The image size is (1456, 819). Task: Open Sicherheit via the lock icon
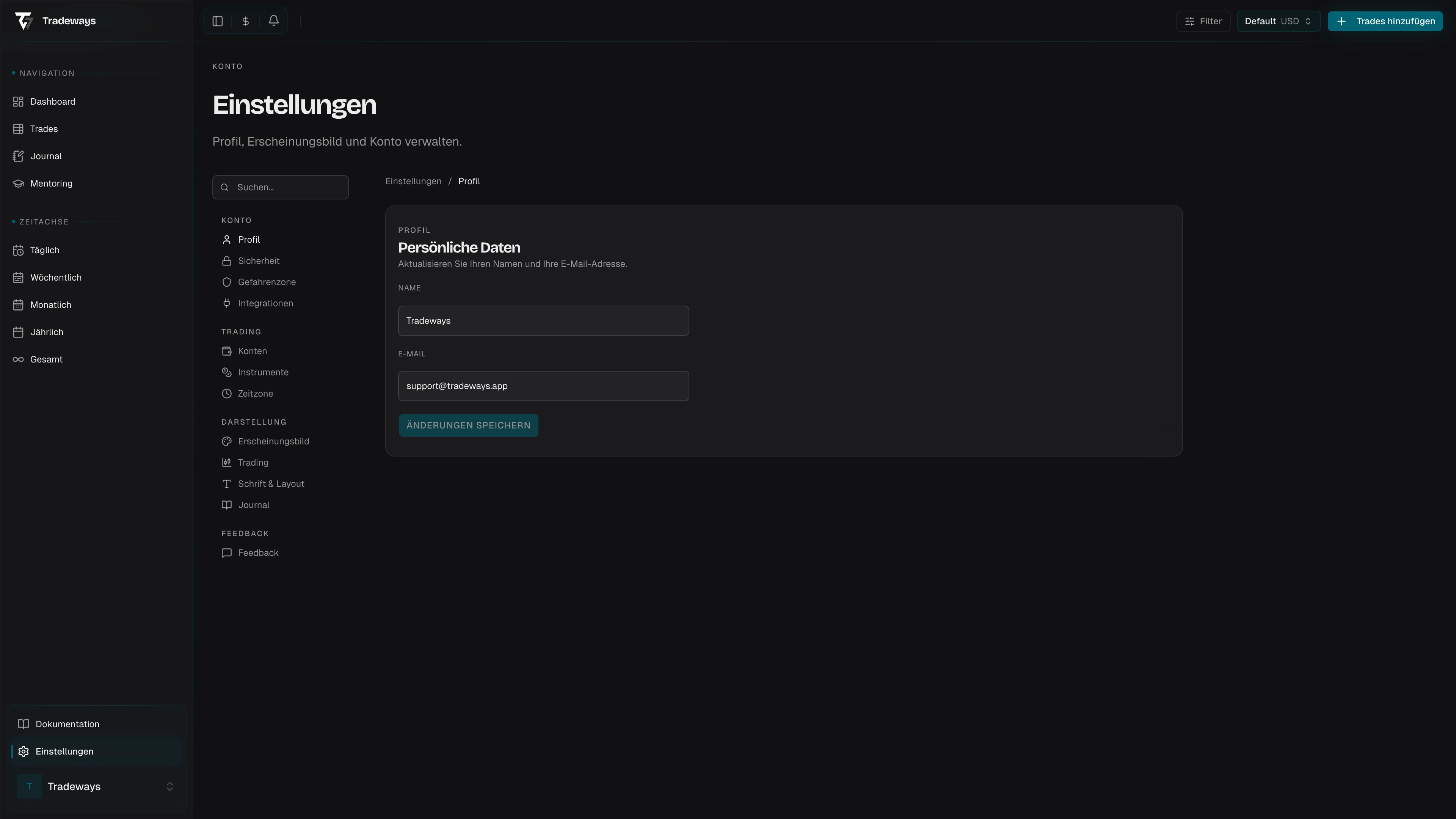tap(258, 260)
